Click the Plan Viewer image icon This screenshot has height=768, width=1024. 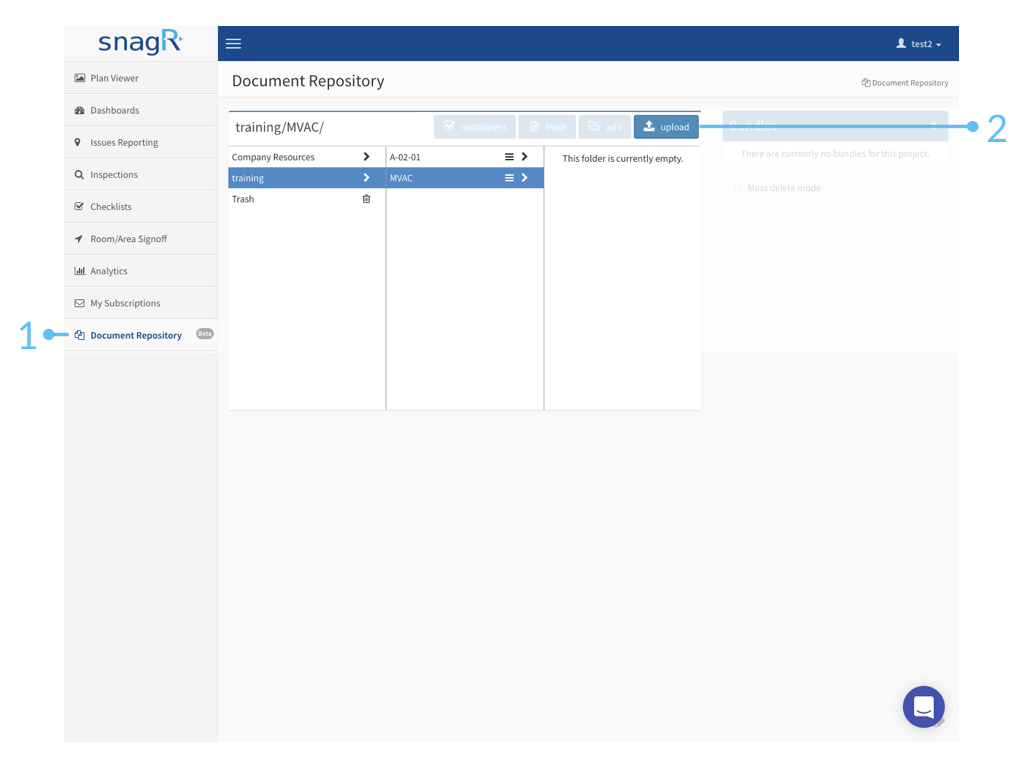tap(80, 78)
